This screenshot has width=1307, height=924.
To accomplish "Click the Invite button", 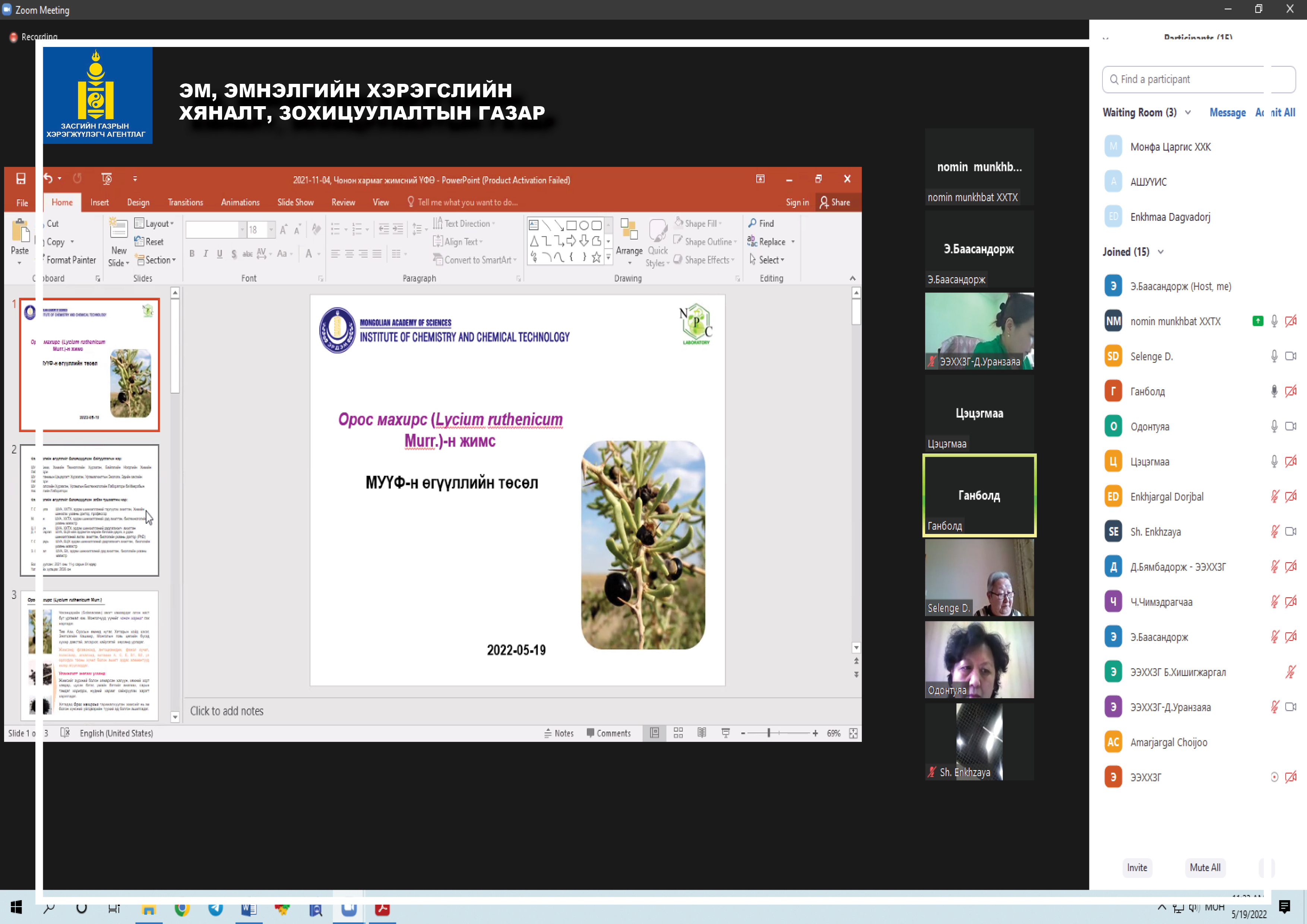I will click(1137, 868).
